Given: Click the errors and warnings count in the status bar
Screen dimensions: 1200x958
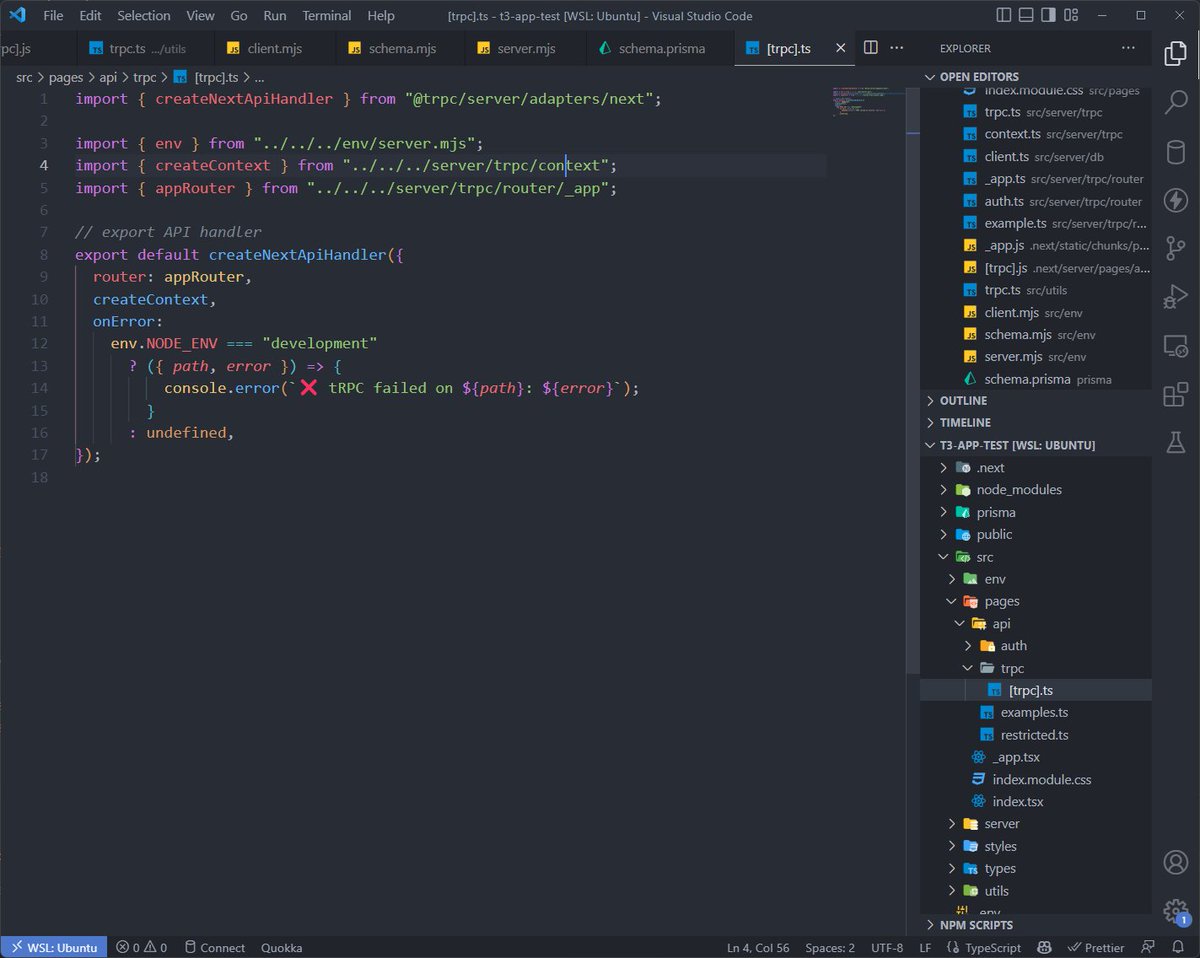Looking at the screenshot, I should 141,947.
